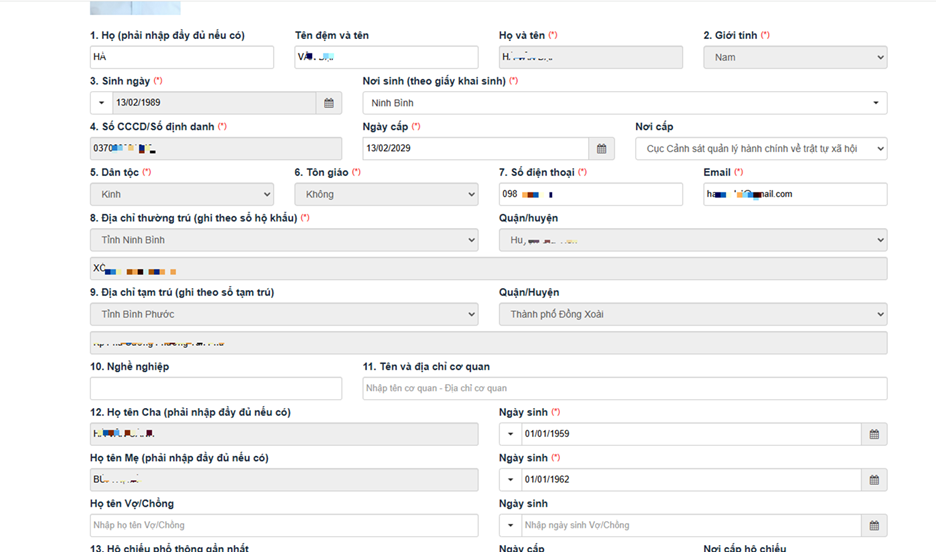This screenshot has width=936, height=552.
Task: Open Nơi sinh dropdown showing Ninh Bình
Action: click(624, 103)
